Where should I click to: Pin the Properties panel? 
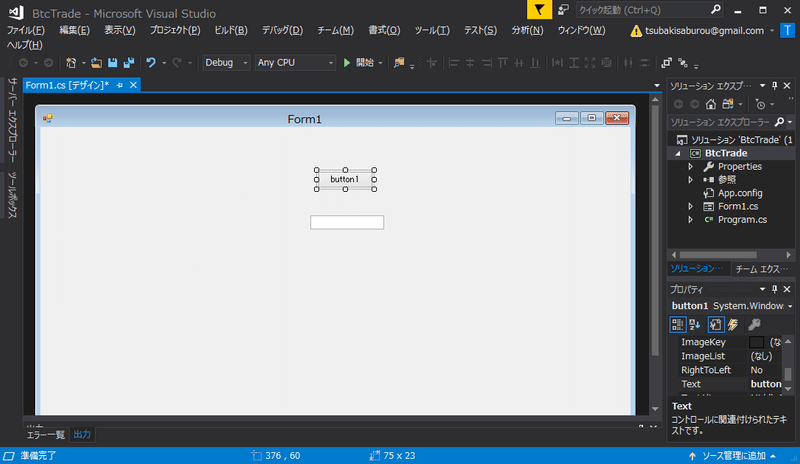click(774, 289)
